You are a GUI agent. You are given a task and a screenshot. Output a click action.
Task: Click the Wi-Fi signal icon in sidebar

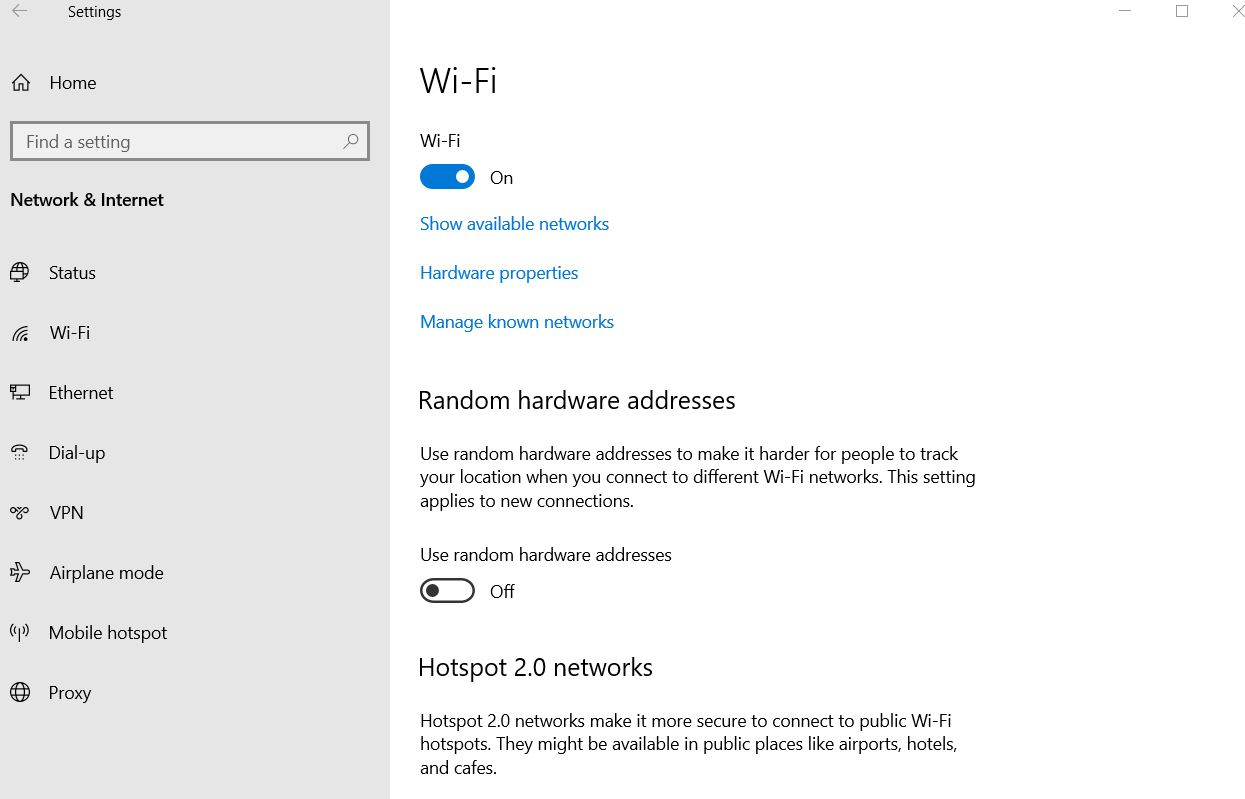click(20, 333)
